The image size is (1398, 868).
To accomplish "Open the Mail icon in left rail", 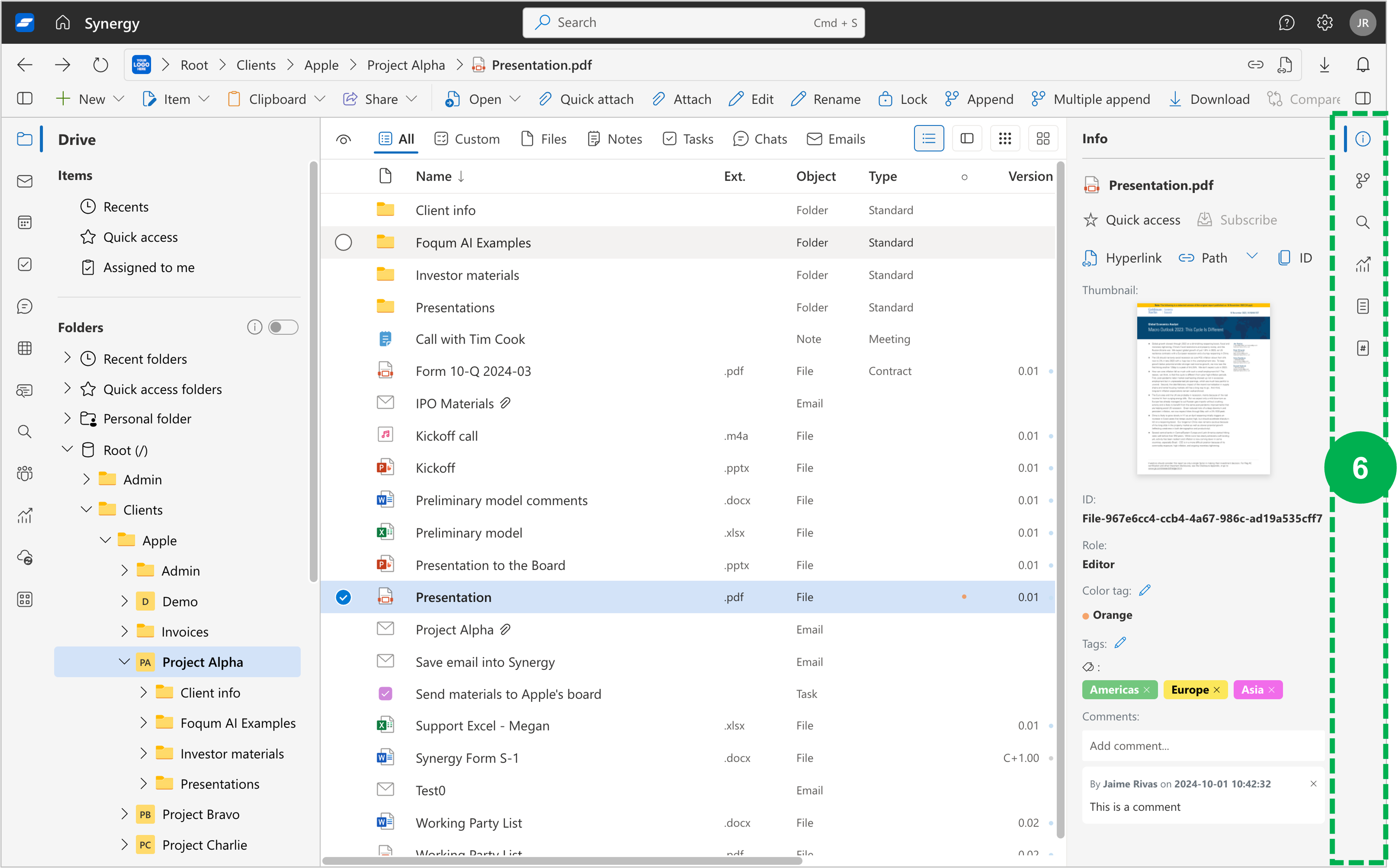I will tap(24, 181).
